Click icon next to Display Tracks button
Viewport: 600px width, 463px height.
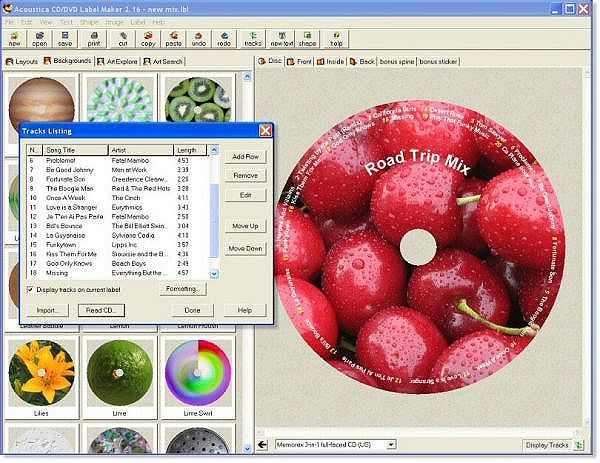pos(579,445)
